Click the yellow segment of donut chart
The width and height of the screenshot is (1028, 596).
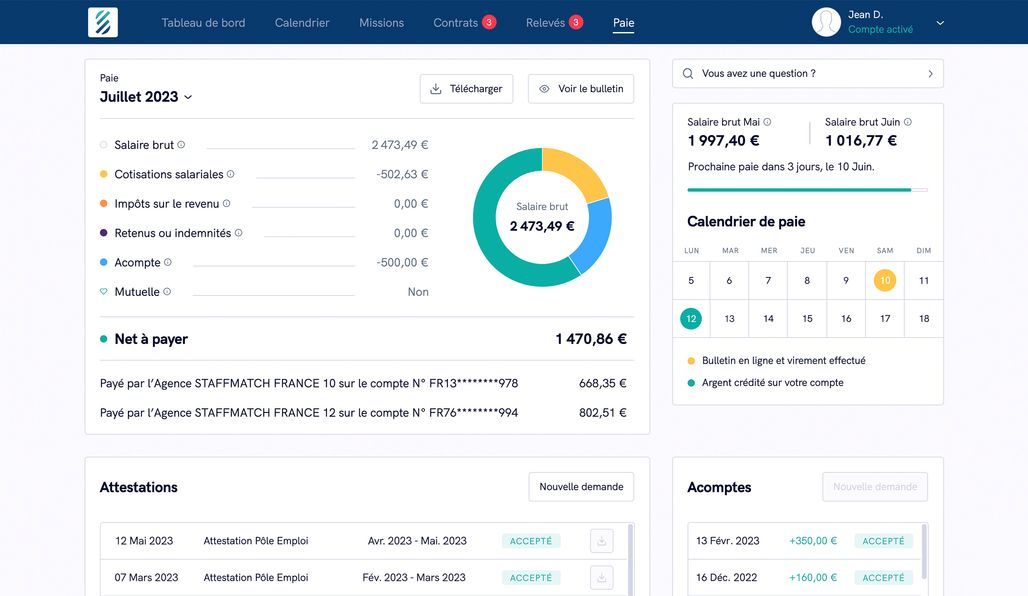click(576, 172)
